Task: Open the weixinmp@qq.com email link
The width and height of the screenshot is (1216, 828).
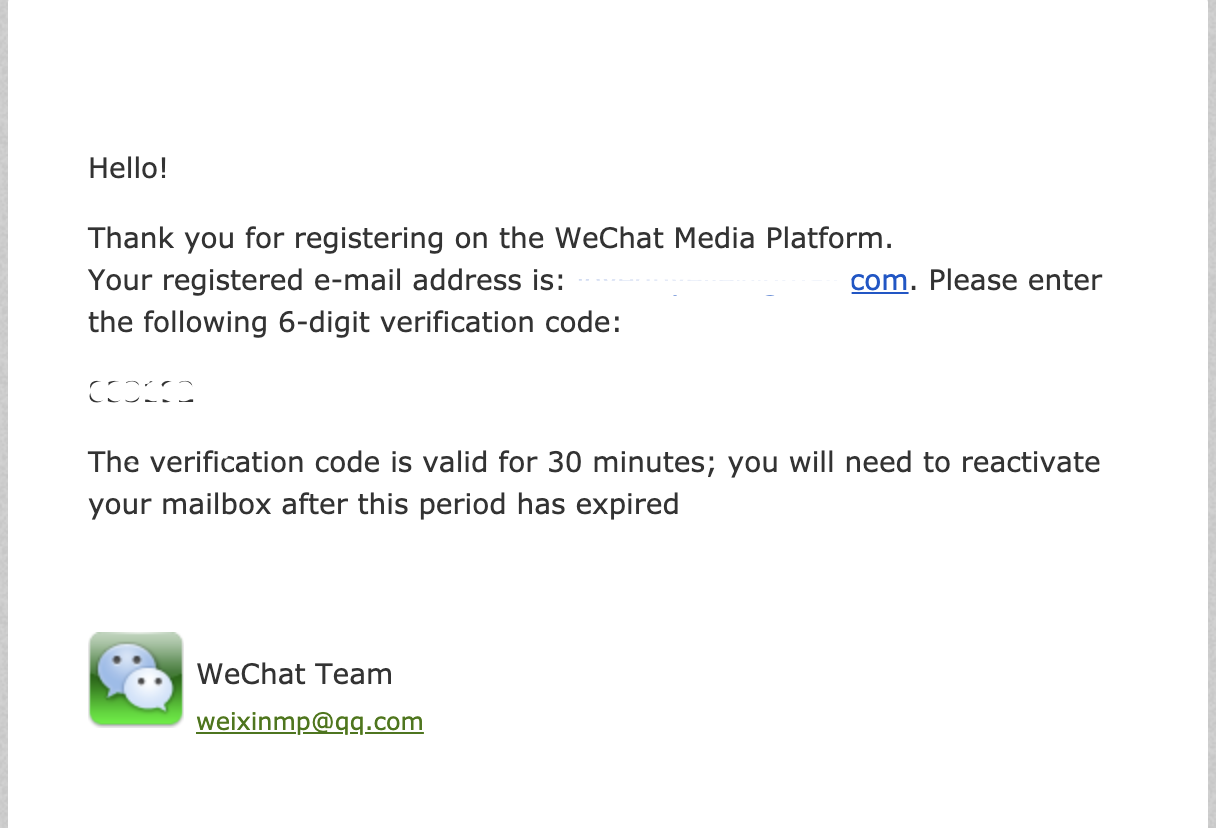Action: click(310, 721)
